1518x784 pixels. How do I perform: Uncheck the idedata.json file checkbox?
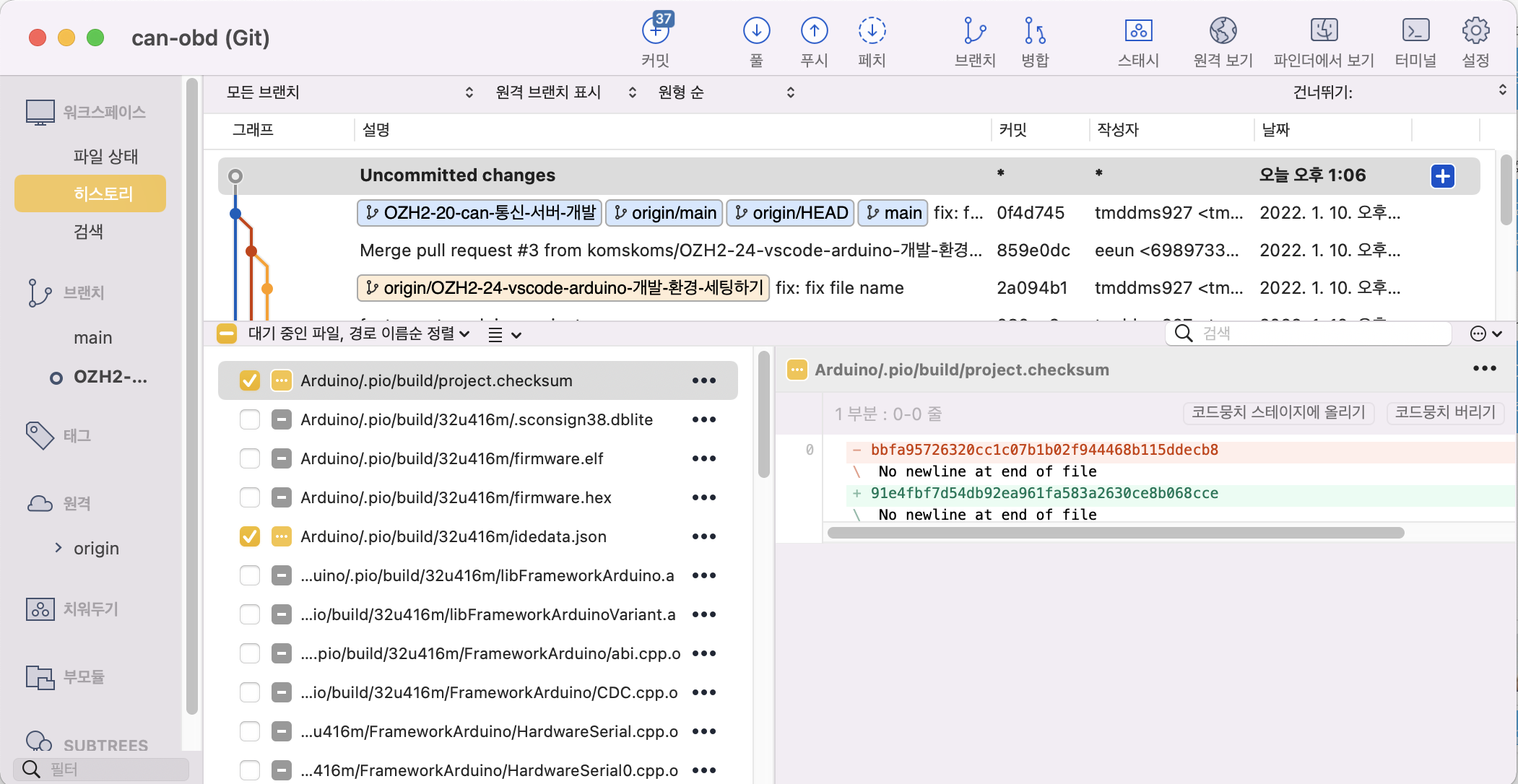(250, 536)
